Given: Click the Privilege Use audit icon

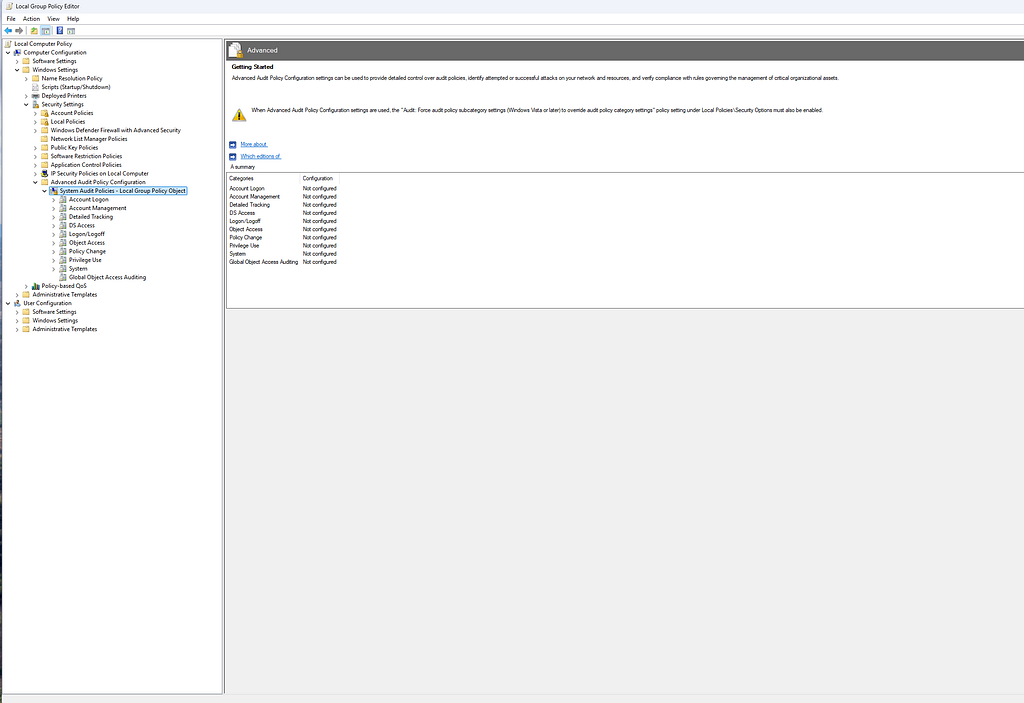Looking at the screenshot, I should (x=63, y=260).
